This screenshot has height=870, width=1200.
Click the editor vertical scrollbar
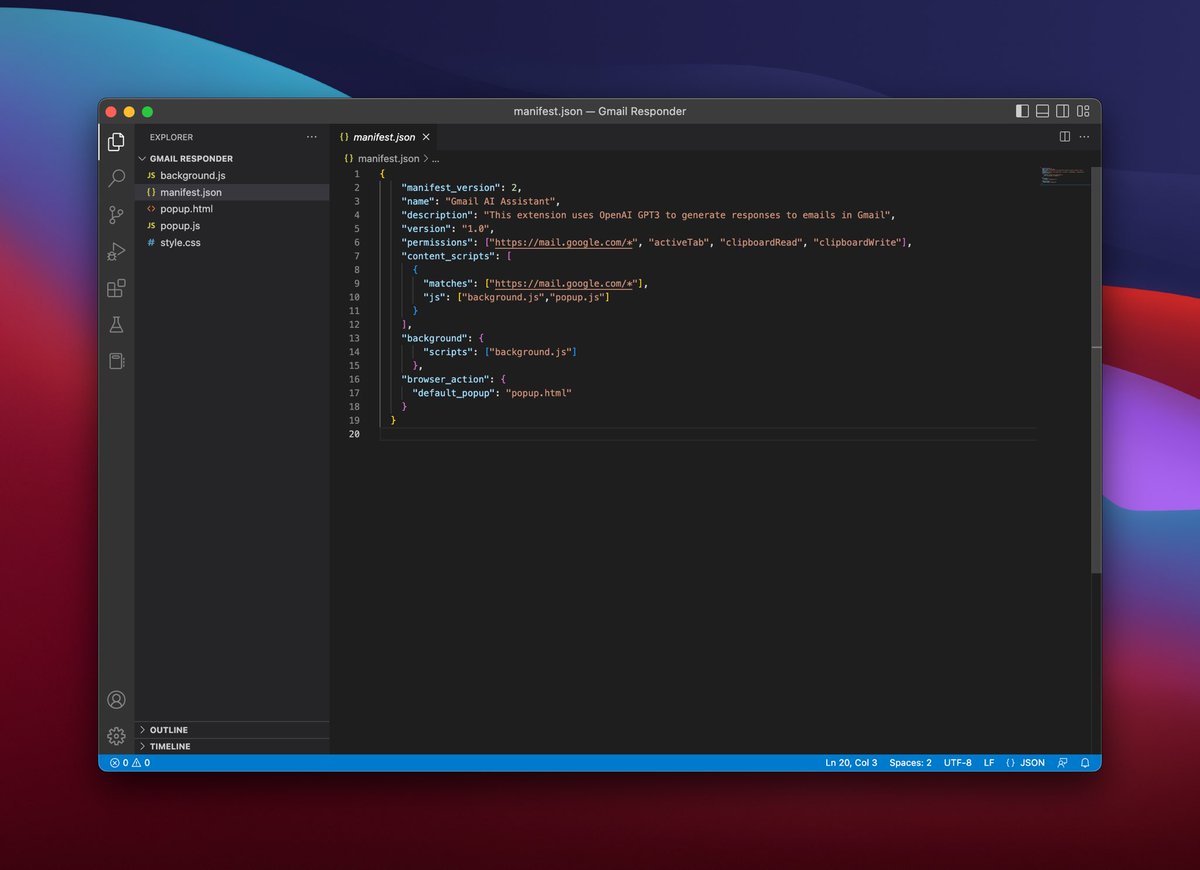coord(1096,370)
